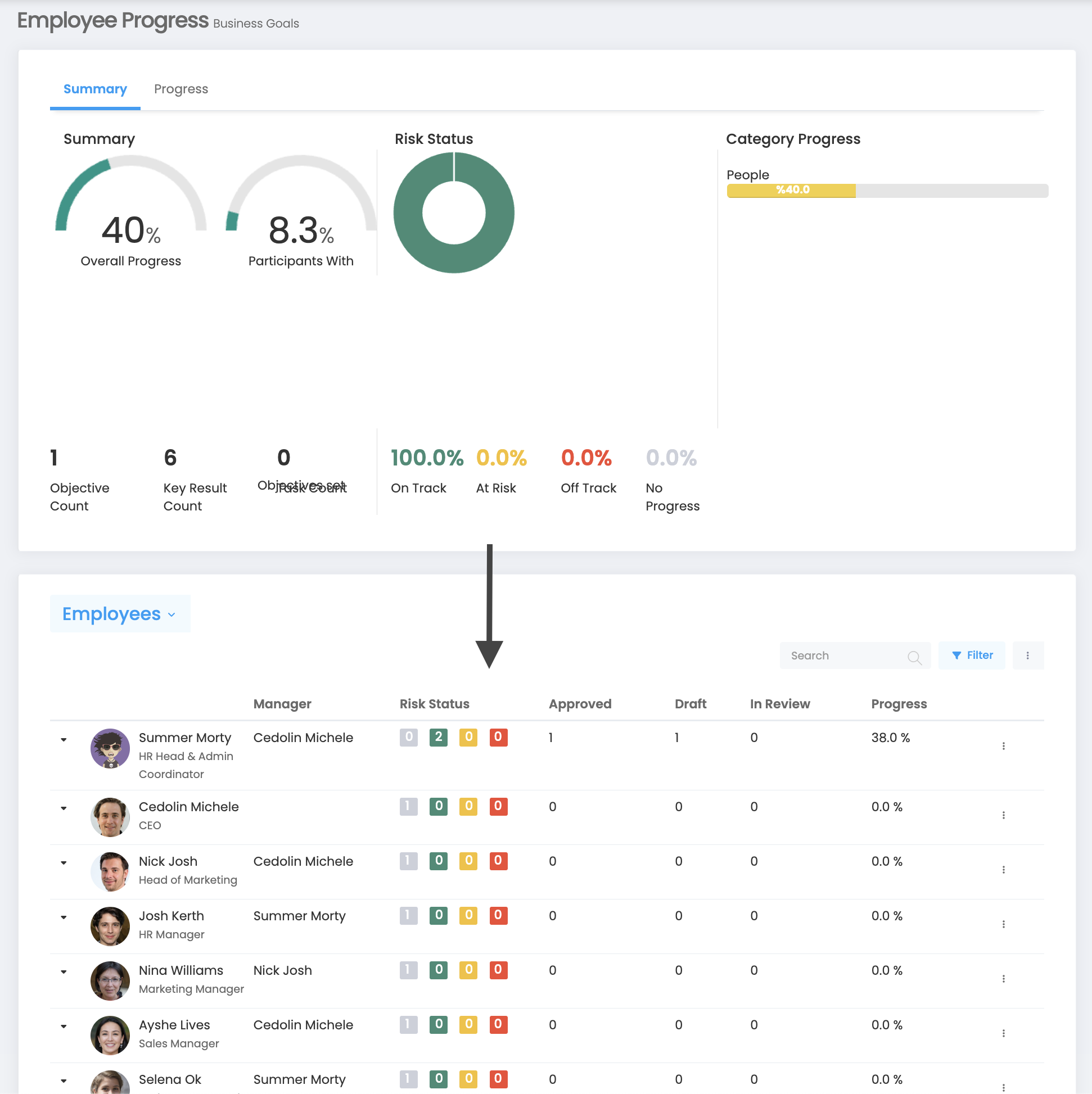This screenshot has width=1092, height=1094.
Task: Select the Summary tab
Action: coord(95,89)
